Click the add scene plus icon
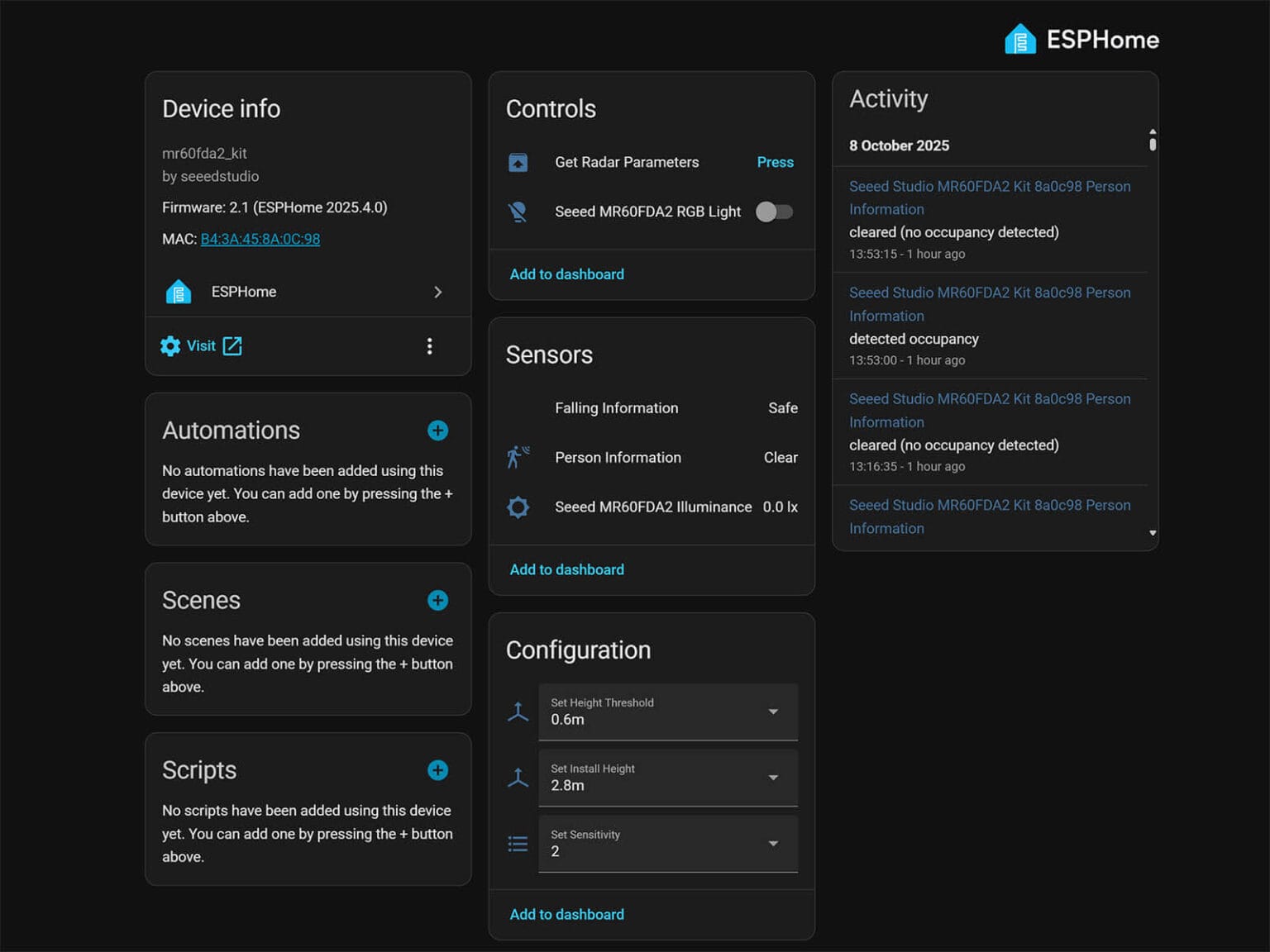1270x952 pixels. click(x=437, y=601)
